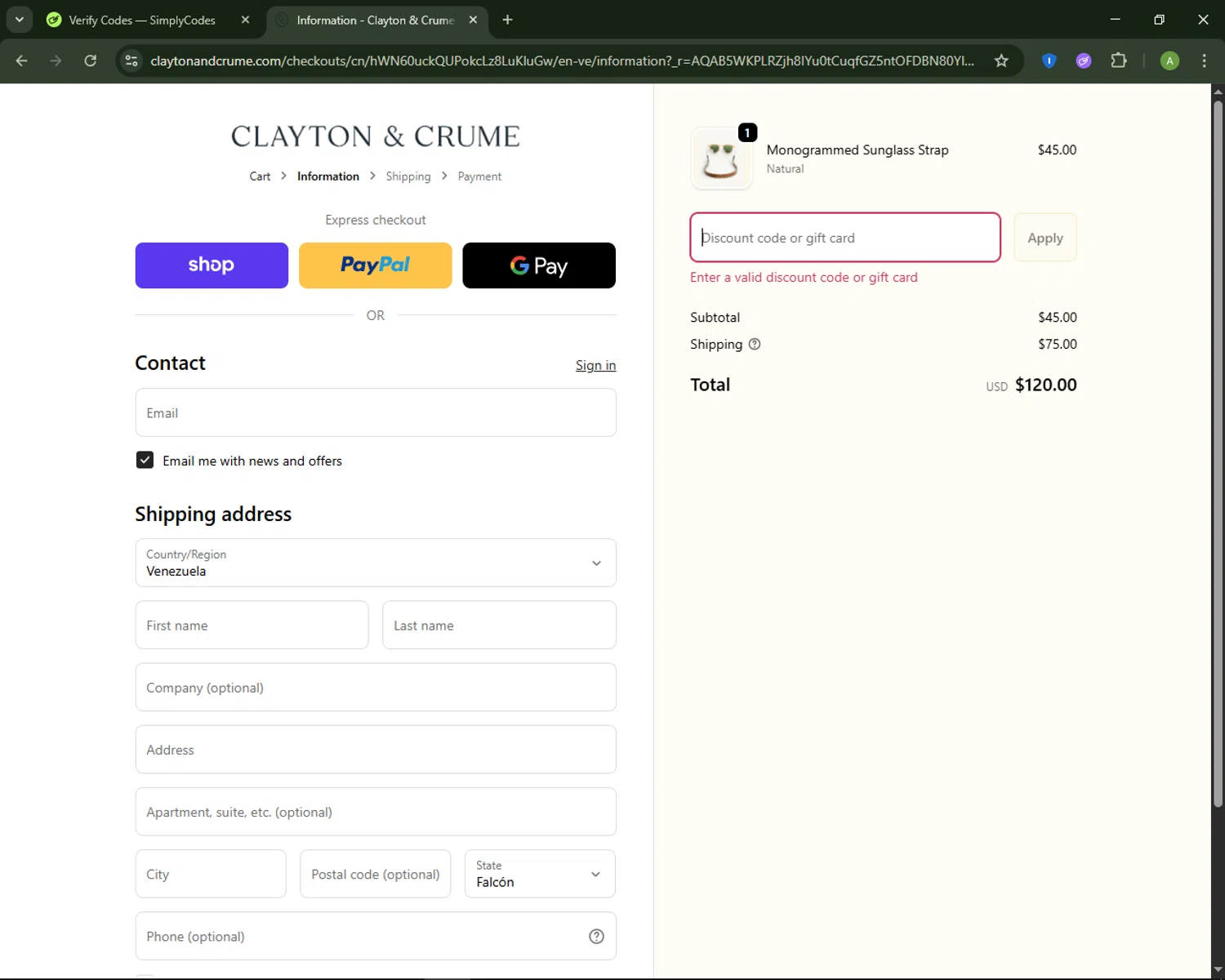Select the Shipping breadcrumb step
The image size is (1225, 980).
pos(408,176)
